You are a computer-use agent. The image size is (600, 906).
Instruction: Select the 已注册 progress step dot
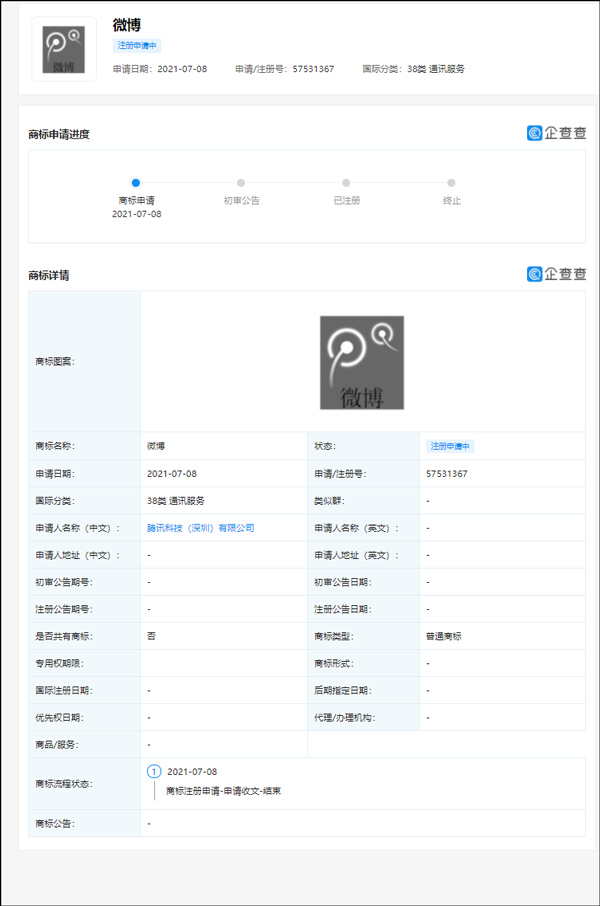(346, 183)
